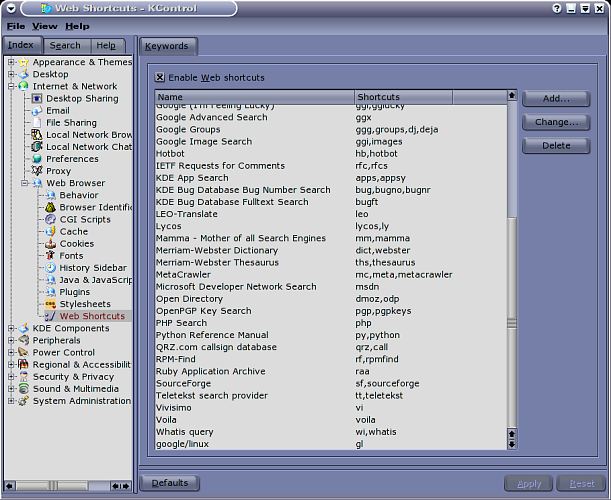Image resolution: width=611 pixels, height=500 pixels.
Task: Click the History Sidebar clock icon
Action: 50,268
